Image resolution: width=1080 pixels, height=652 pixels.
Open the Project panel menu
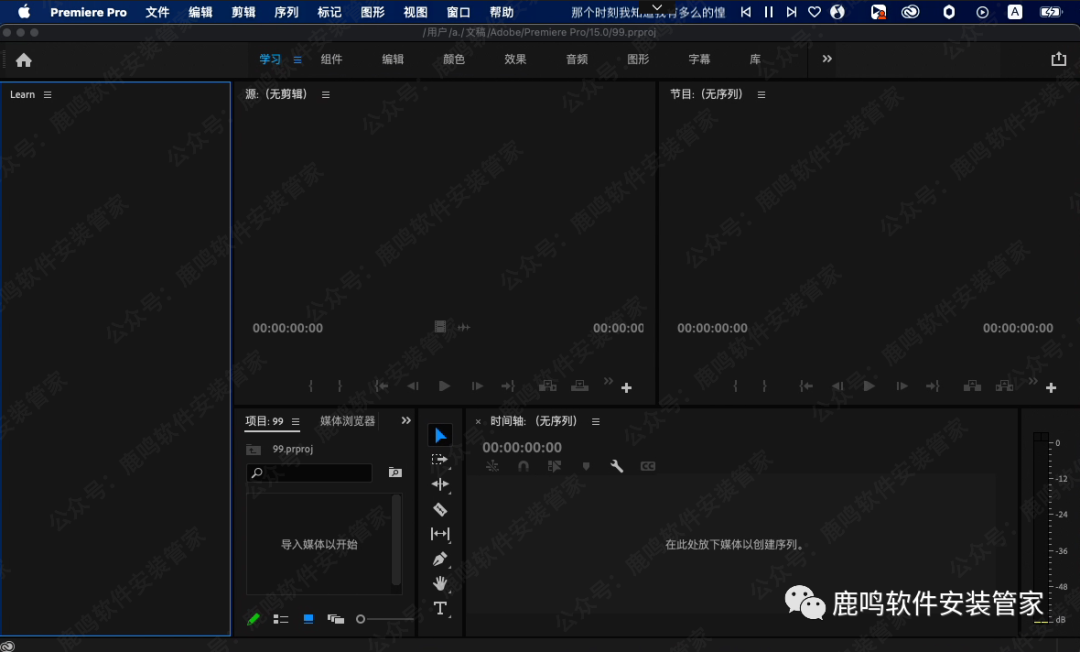(294, 421)
